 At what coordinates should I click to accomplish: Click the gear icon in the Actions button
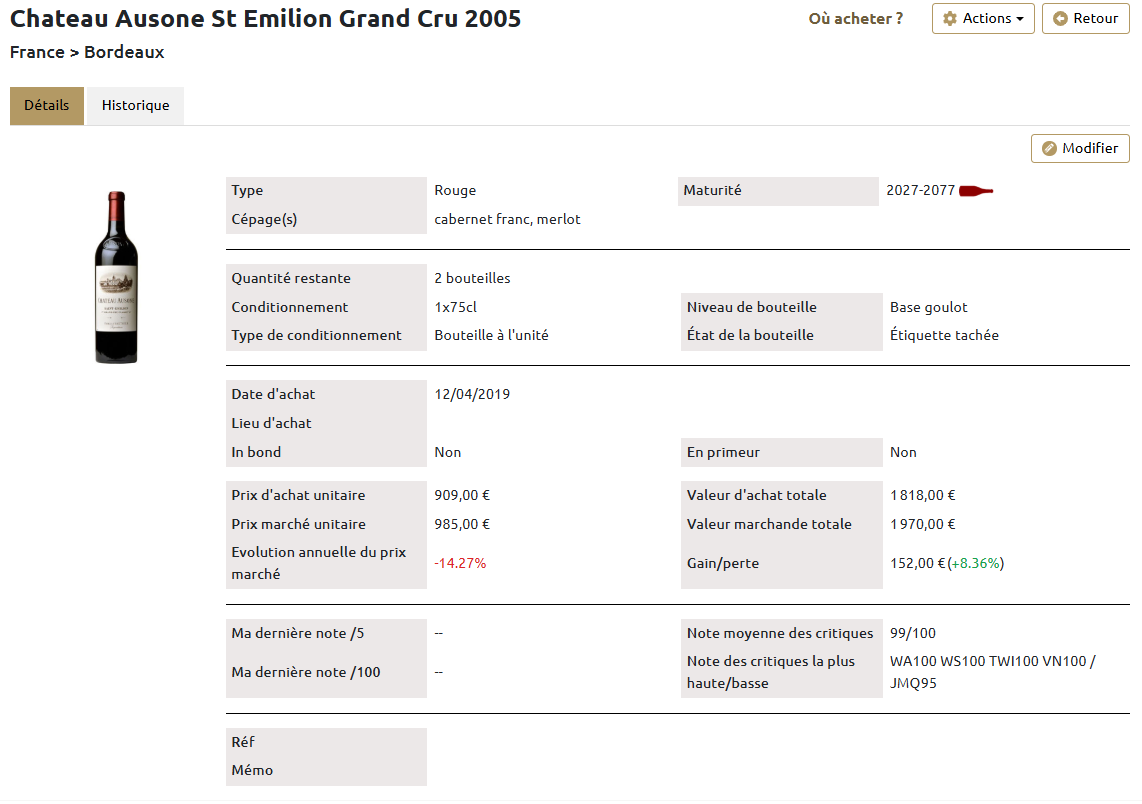coord(950,18)
